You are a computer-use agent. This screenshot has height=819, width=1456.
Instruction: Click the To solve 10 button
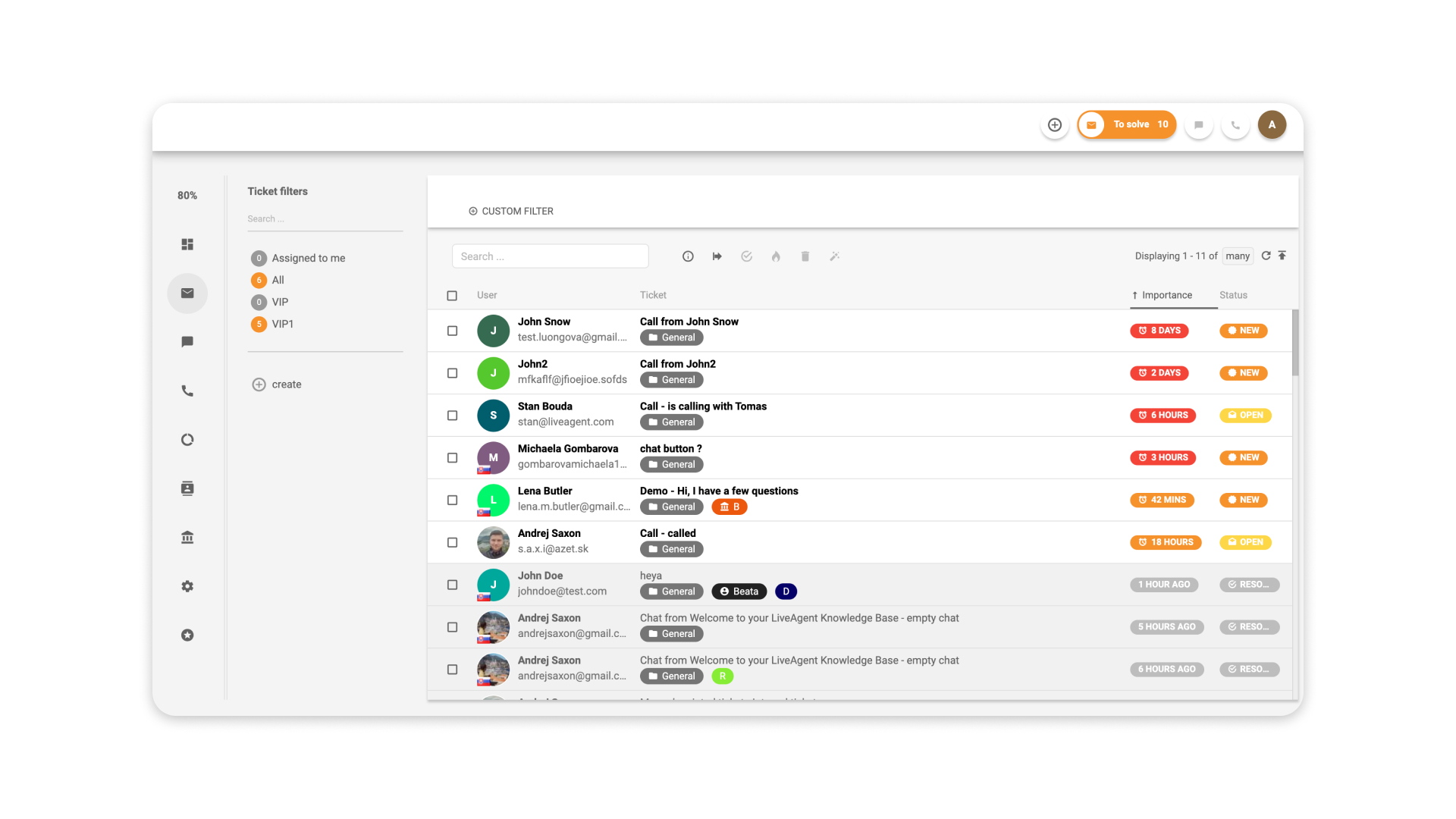click(1127, 124)
